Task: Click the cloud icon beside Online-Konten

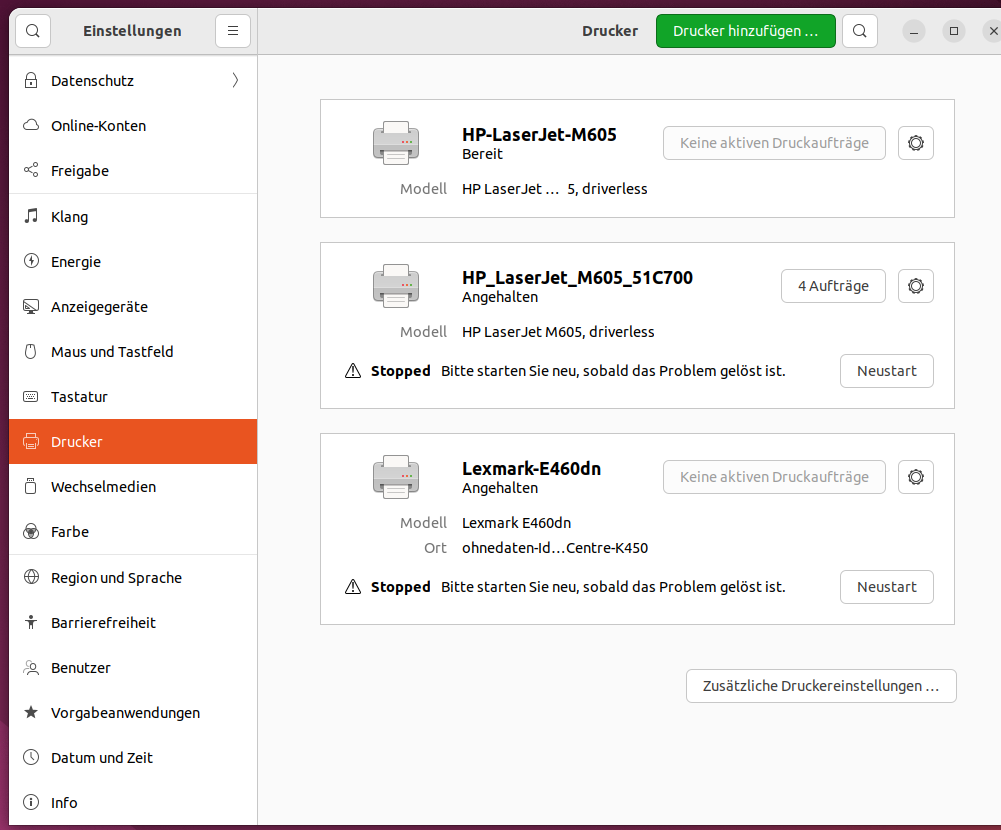Action: click(x=31, y=126)
